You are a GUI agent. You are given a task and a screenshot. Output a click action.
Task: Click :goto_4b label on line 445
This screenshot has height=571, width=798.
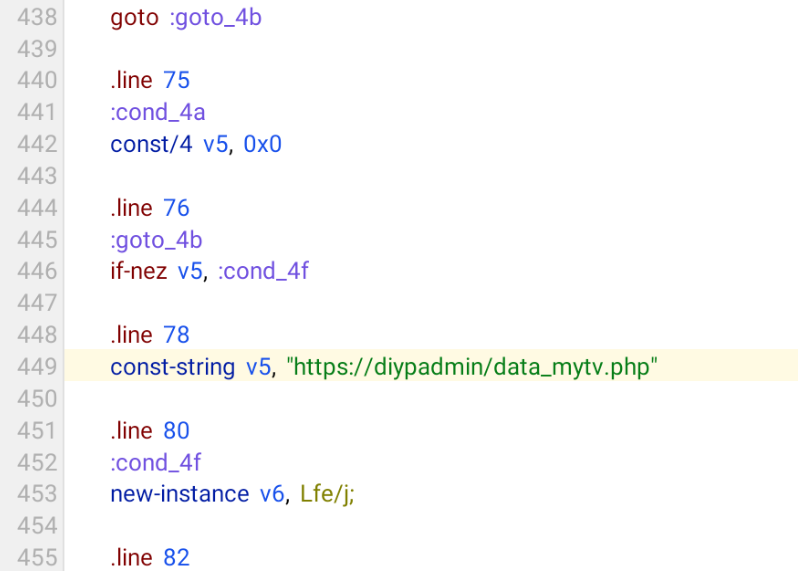pos(156,241)
